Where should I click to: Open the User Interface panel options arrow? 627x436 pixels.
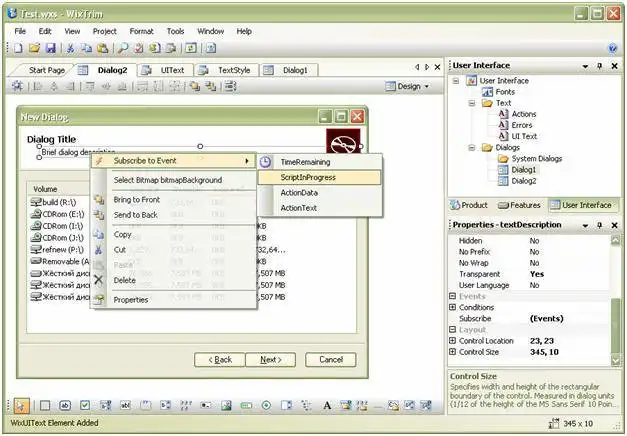pyautogui.click(x=585, y=66)
